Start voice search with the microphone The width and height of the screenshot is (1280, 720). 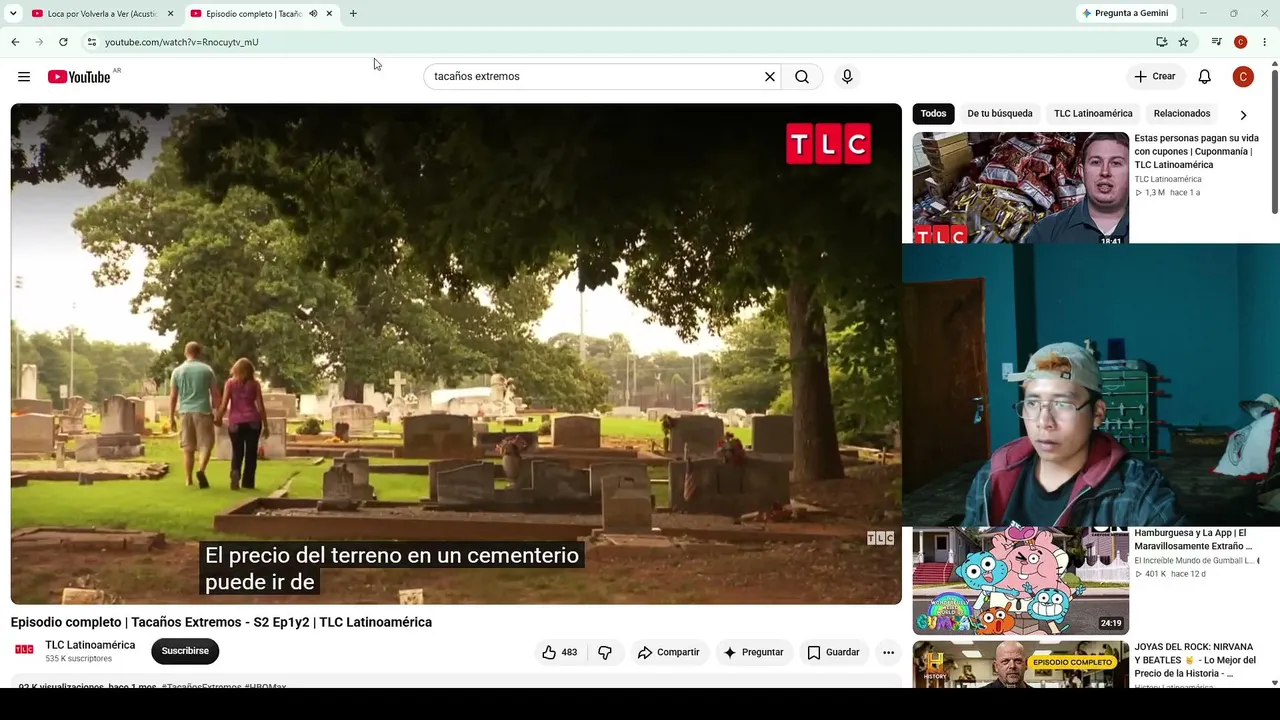847,77
